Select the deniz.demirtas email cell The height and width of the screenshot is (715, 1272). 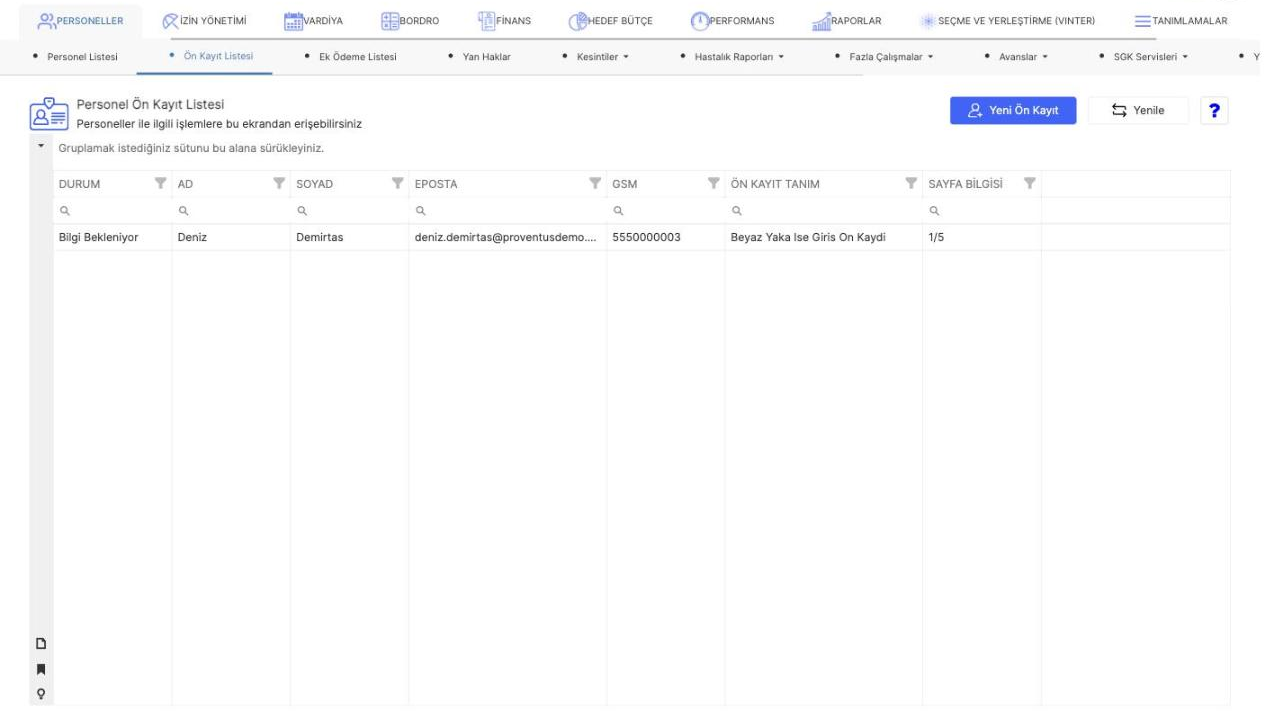507,237
